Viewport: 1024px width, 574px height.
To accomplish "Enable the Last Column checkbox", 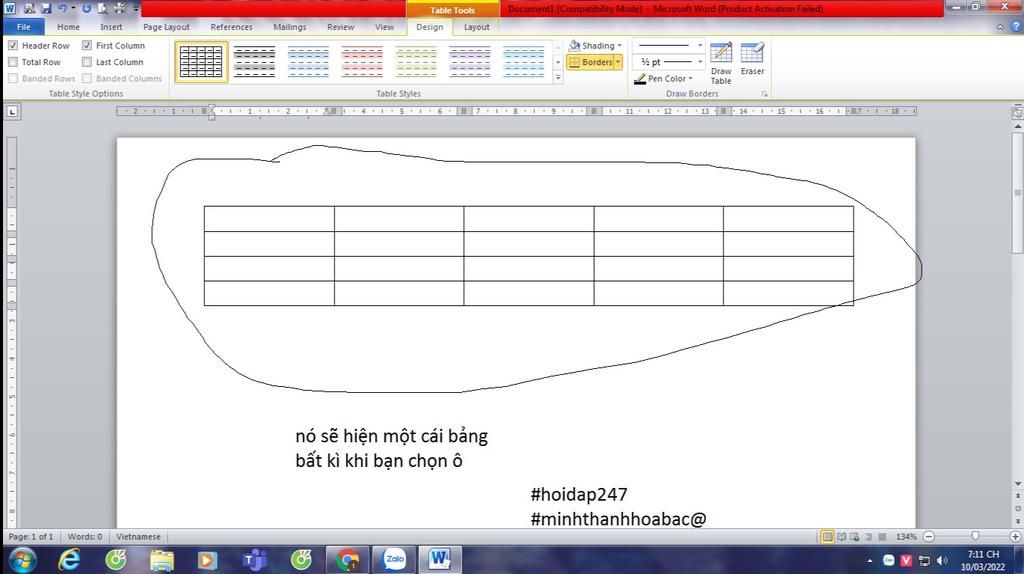I will [x=87, y=61].
